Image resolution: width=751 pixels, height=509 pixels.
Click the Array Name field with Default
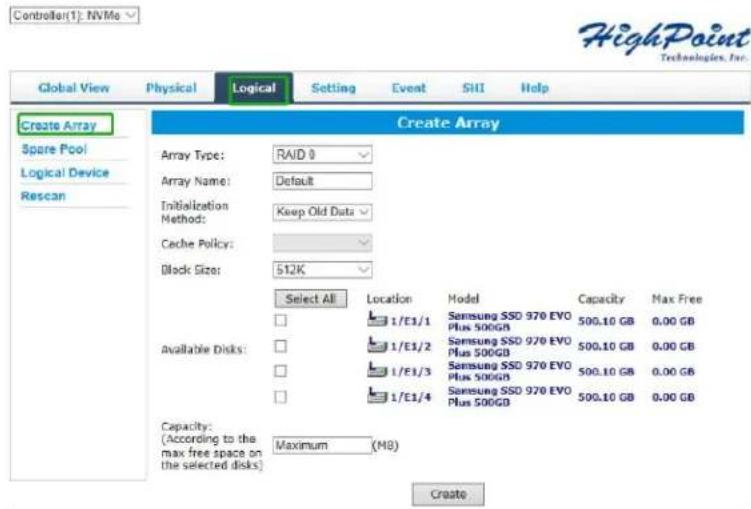[322, 181]
